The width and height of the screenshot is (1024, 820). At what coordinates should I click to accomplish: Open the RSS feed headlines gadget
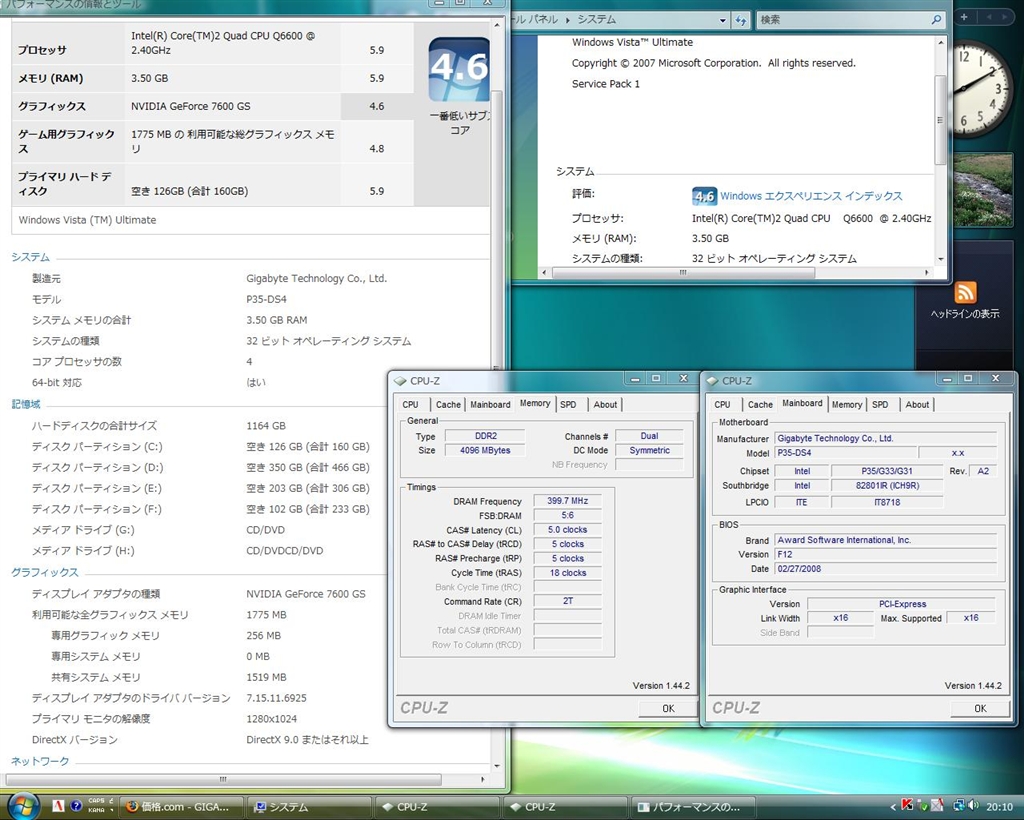965,292
